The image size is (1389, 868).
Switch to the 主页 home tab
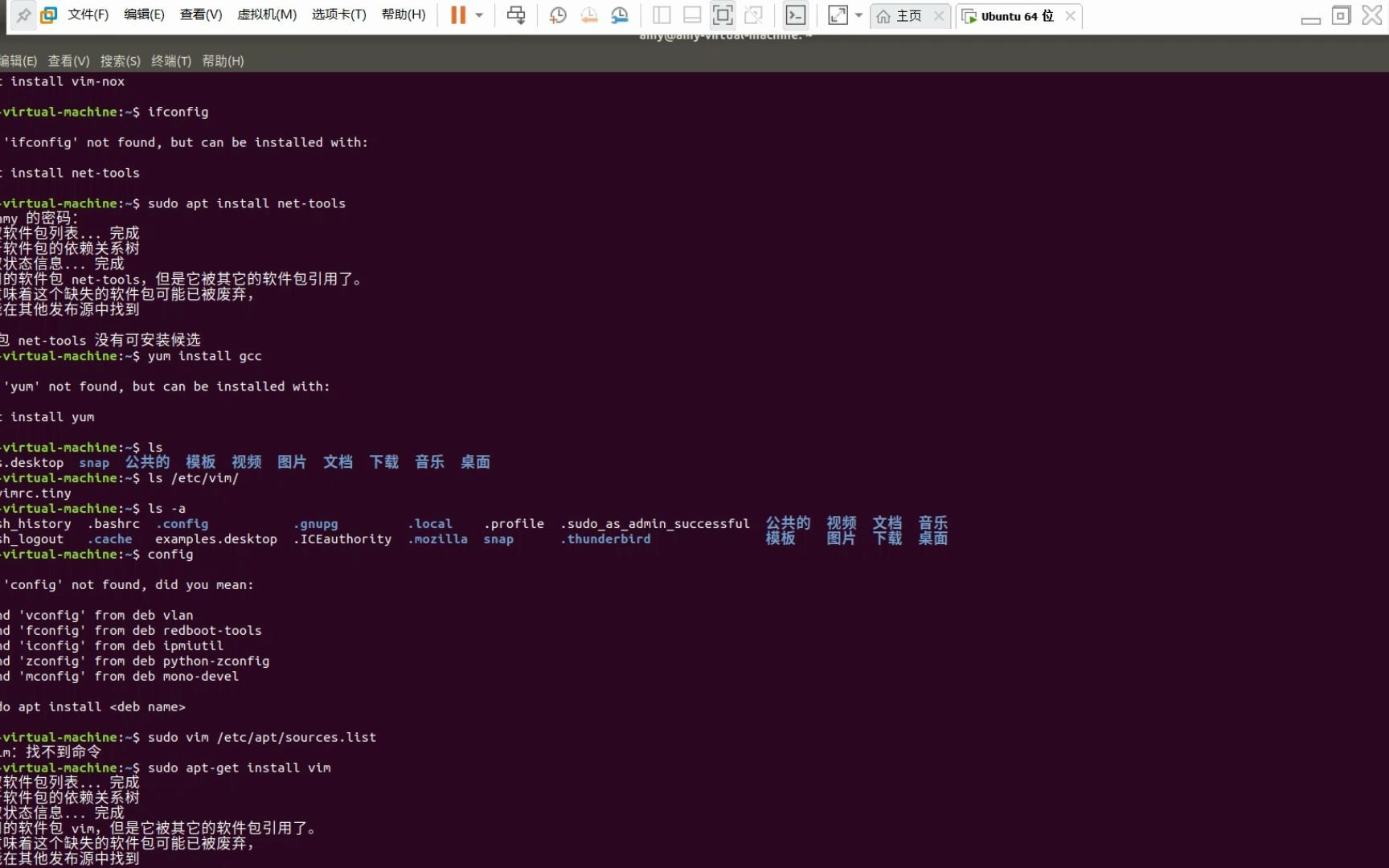909,16
